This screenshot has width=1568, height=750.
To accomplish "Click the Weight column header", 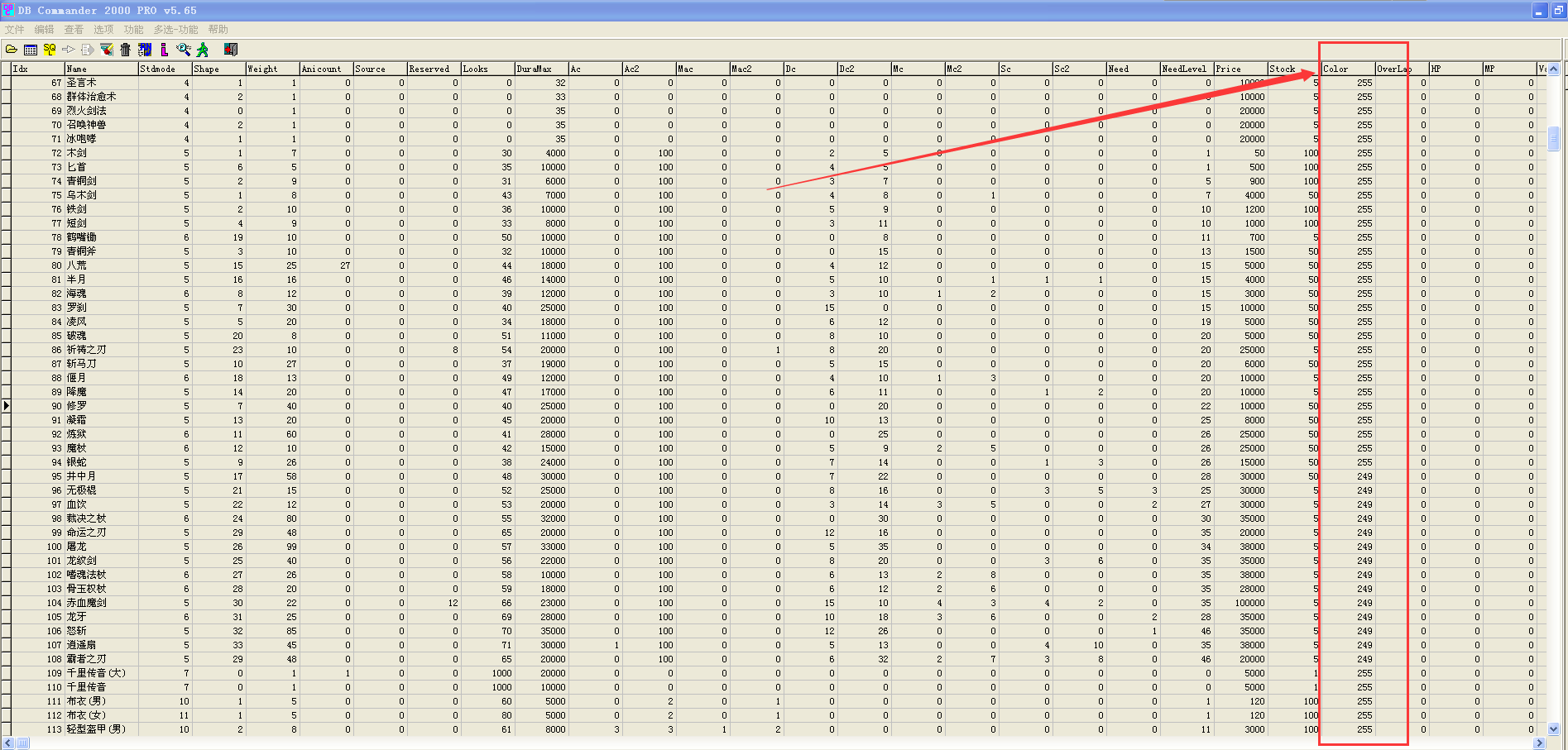I will click(273, 69).
